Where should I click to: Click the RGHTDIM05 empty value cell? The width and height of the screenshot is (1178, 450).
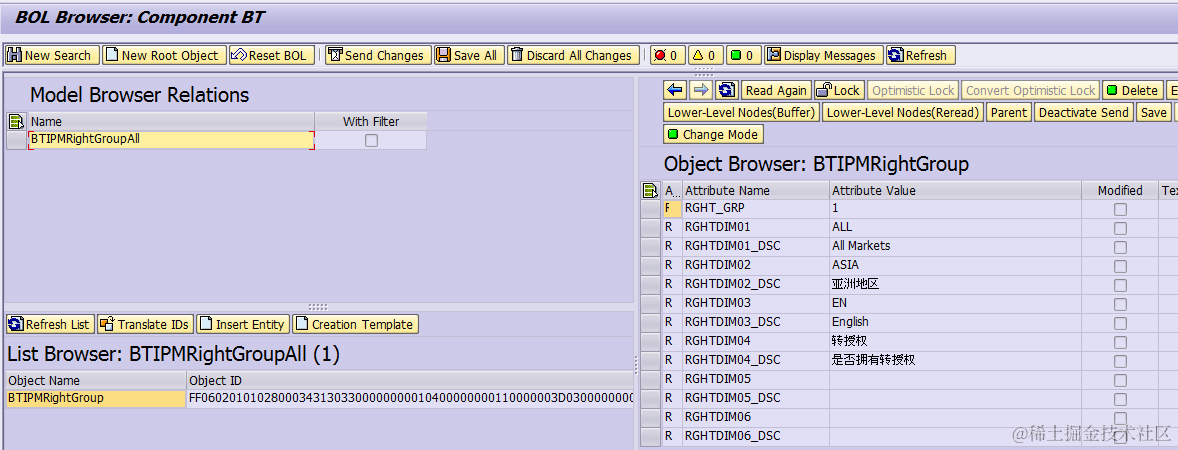956,379
